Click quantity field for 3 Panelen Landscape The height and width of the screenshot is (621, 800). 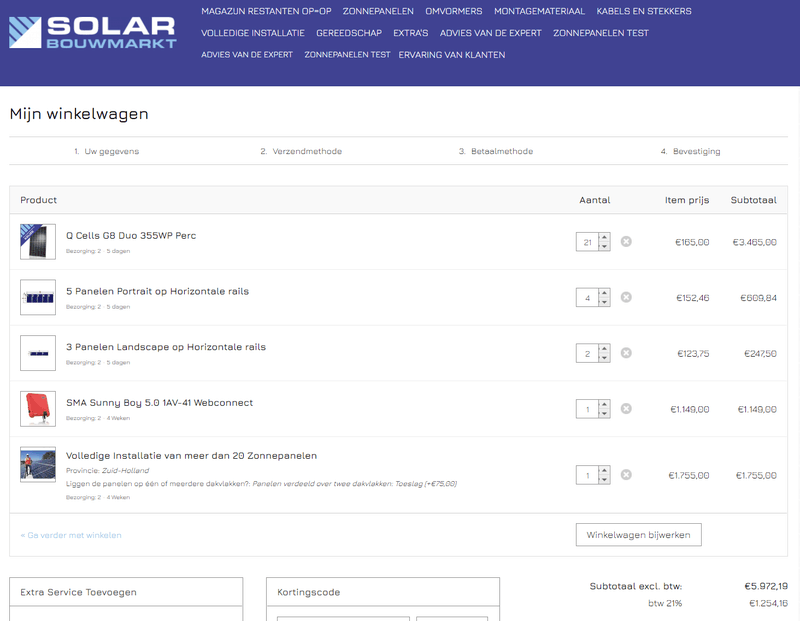(587, 353)
